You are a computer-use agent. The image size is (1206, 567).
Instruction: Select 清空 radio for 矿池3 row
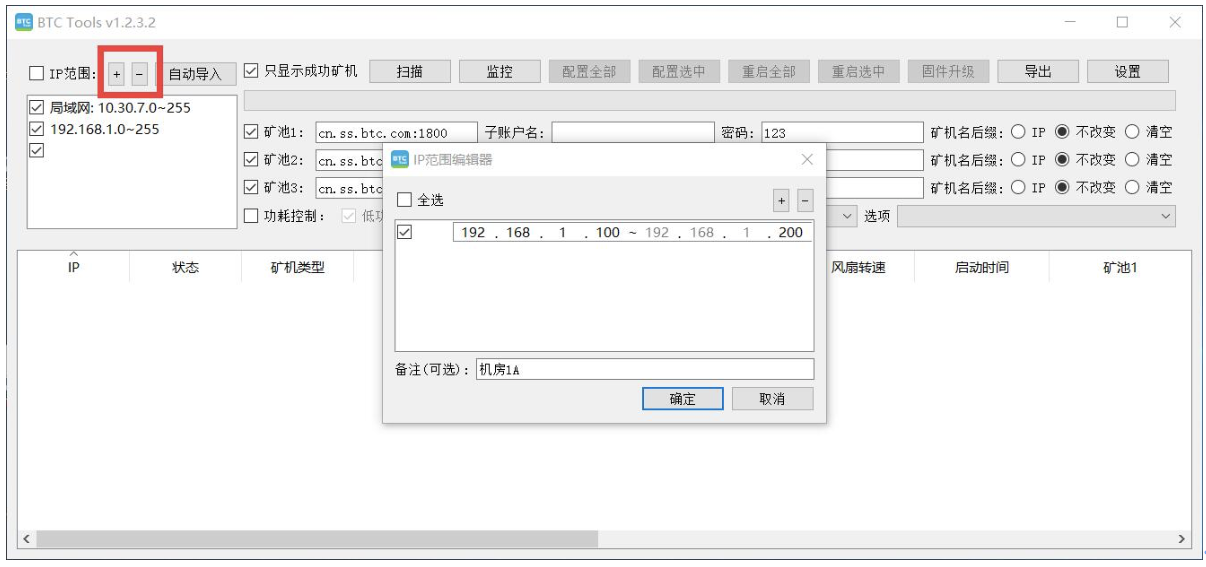pyautogui.click(x=1132, y=187)
